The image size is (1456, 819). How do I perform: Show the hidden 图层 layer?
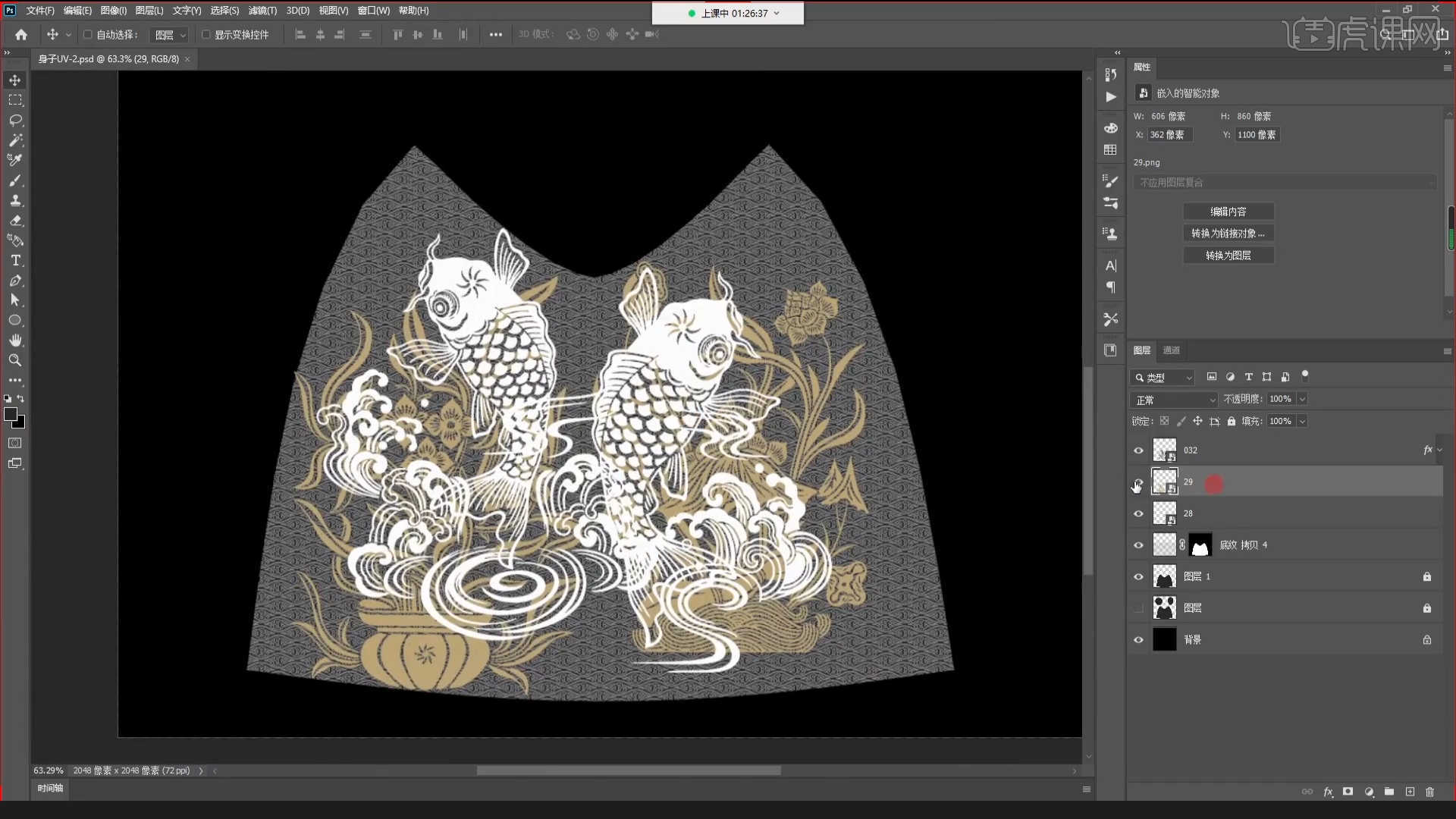coord(1138,608)
